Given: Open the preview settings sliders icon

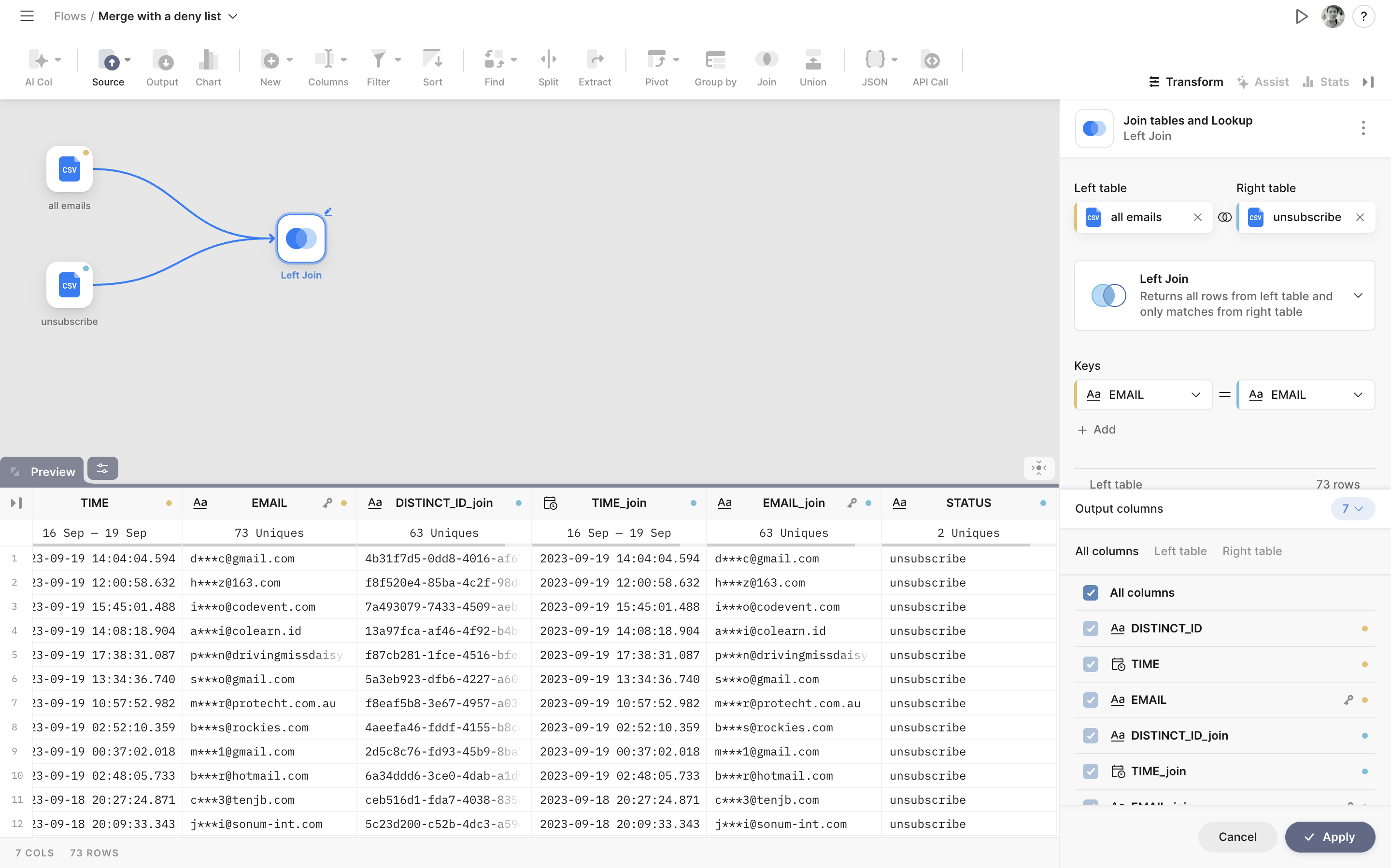Looking at the screenshot, I should pos(102,468).
